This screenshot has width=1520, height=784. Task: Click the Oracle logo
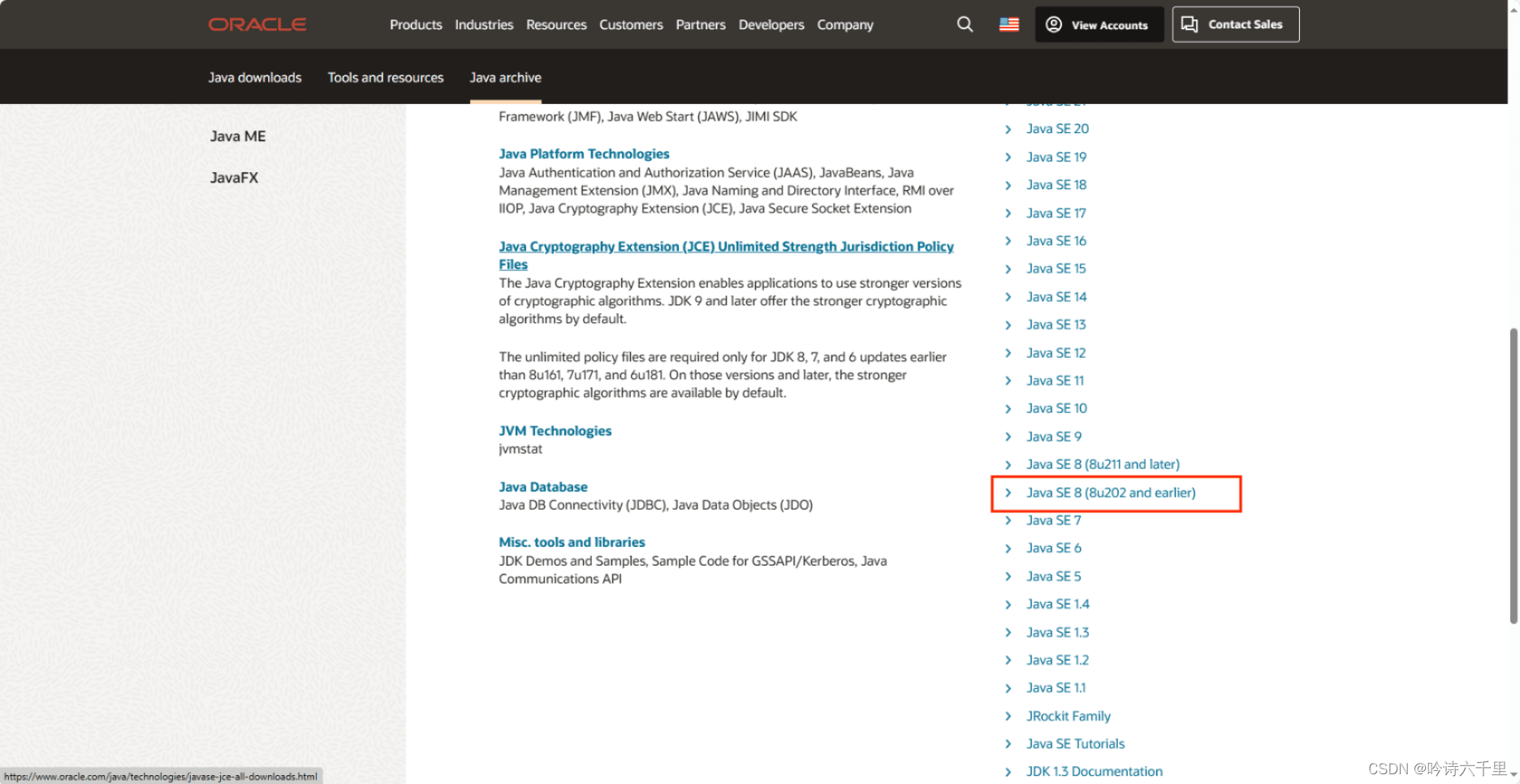click(x=257, y=24)
